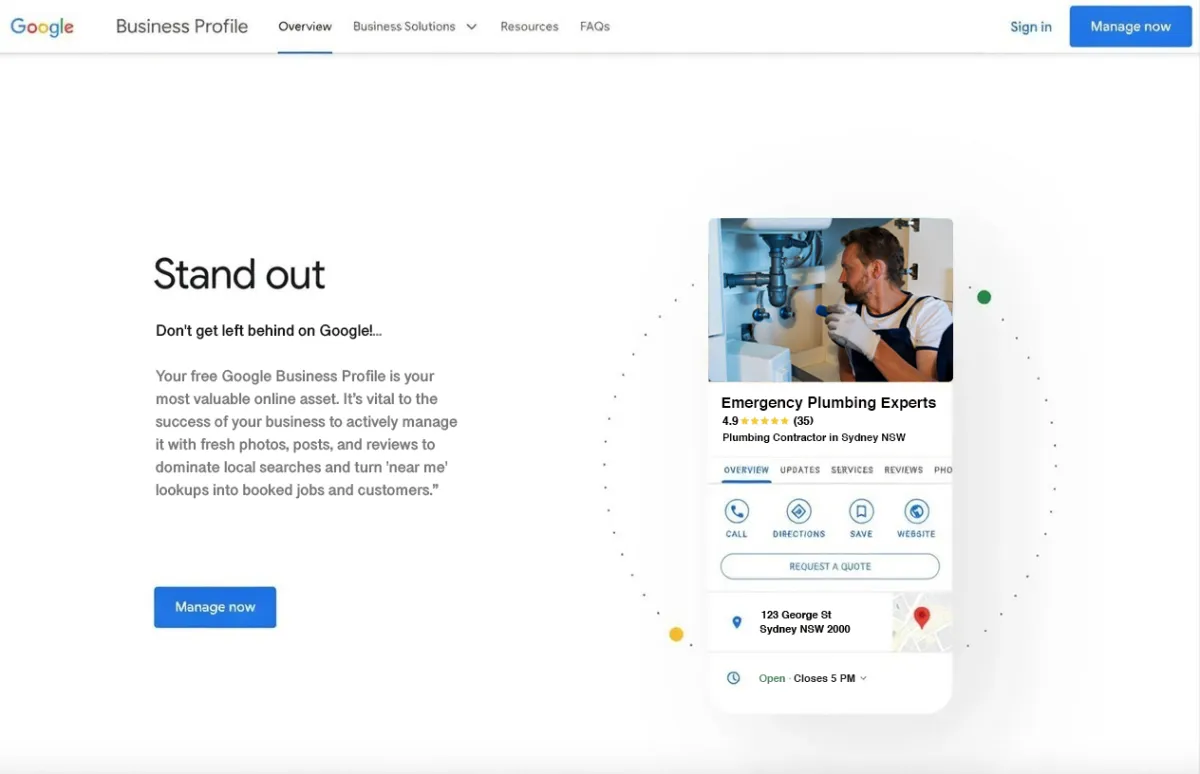Open the Overview nav item
Image resolution: width=1200 pixels, height=774 pixels.
coord(305,27)
